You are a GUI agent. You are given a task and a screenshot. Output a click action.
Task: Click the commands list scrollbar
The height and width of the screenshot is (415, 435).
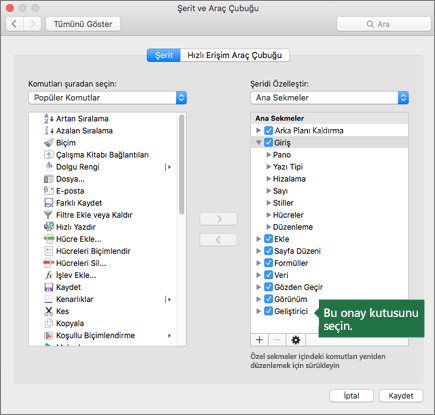pos(182,164)
